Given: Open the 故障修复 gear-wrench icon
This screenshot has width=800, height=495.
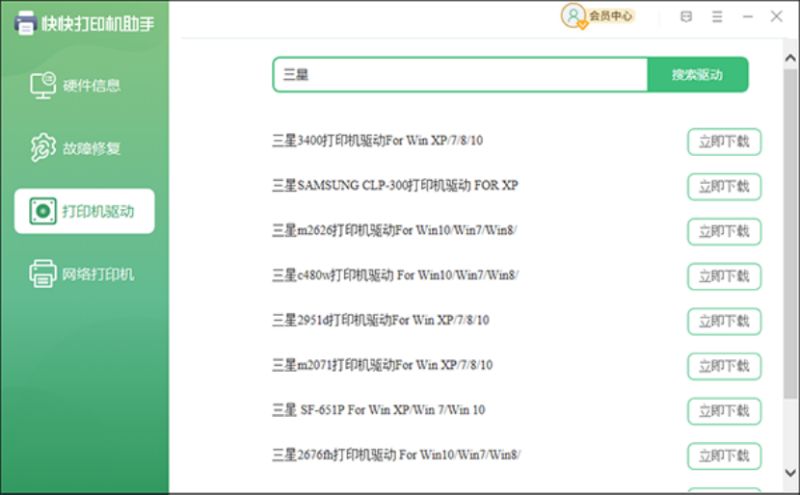Looking at the screenshot, I should (43, 148).
